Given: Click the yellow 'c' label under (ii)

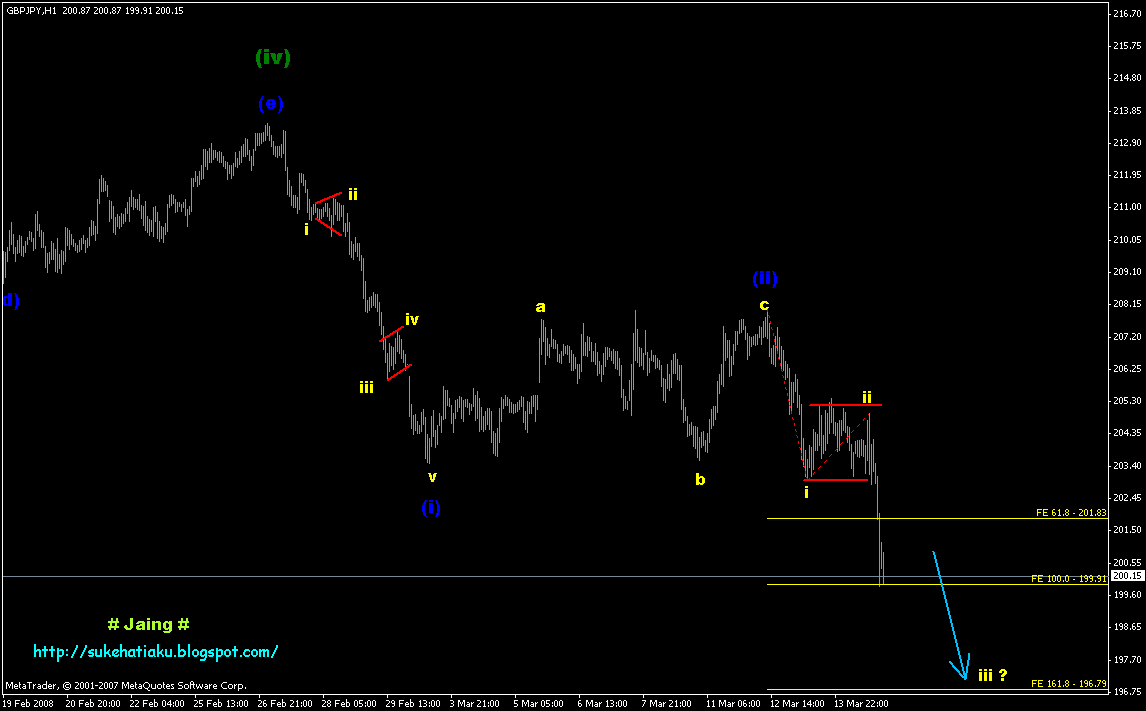Looking at the screenshot, I should [764, 305].
